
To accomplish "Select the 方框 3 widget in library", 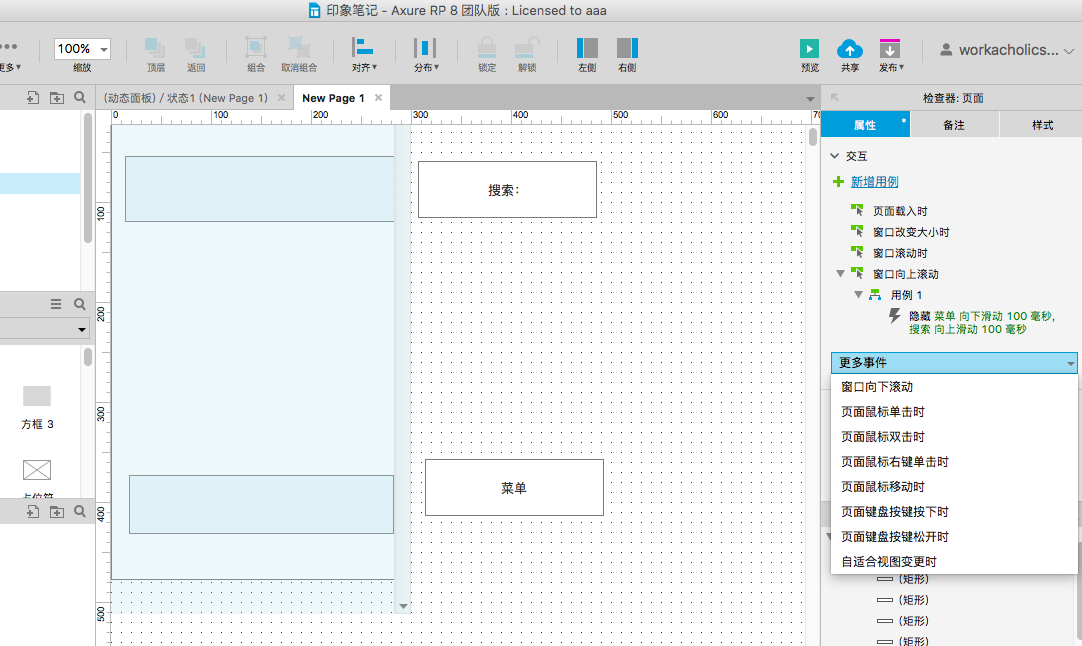I will [37, 397].
